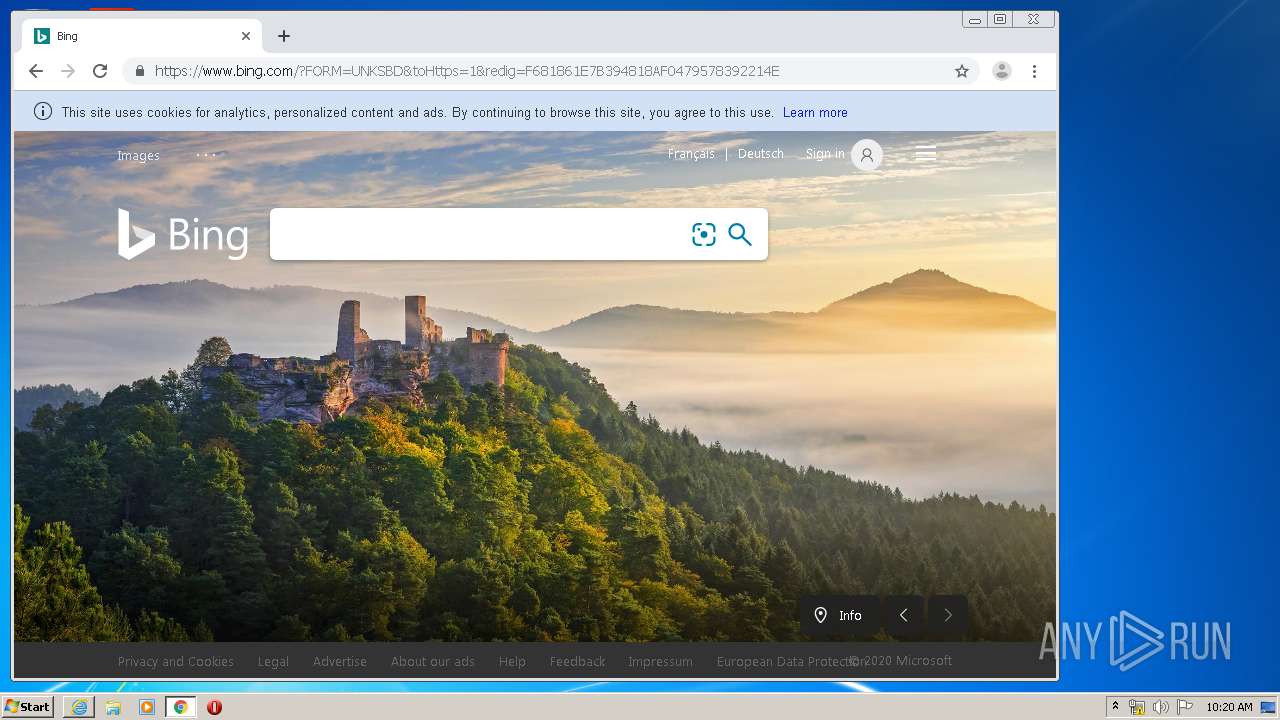The image size is (1280, 720).
Task: Click the browser forward arrow
Action: click(68, 71)
